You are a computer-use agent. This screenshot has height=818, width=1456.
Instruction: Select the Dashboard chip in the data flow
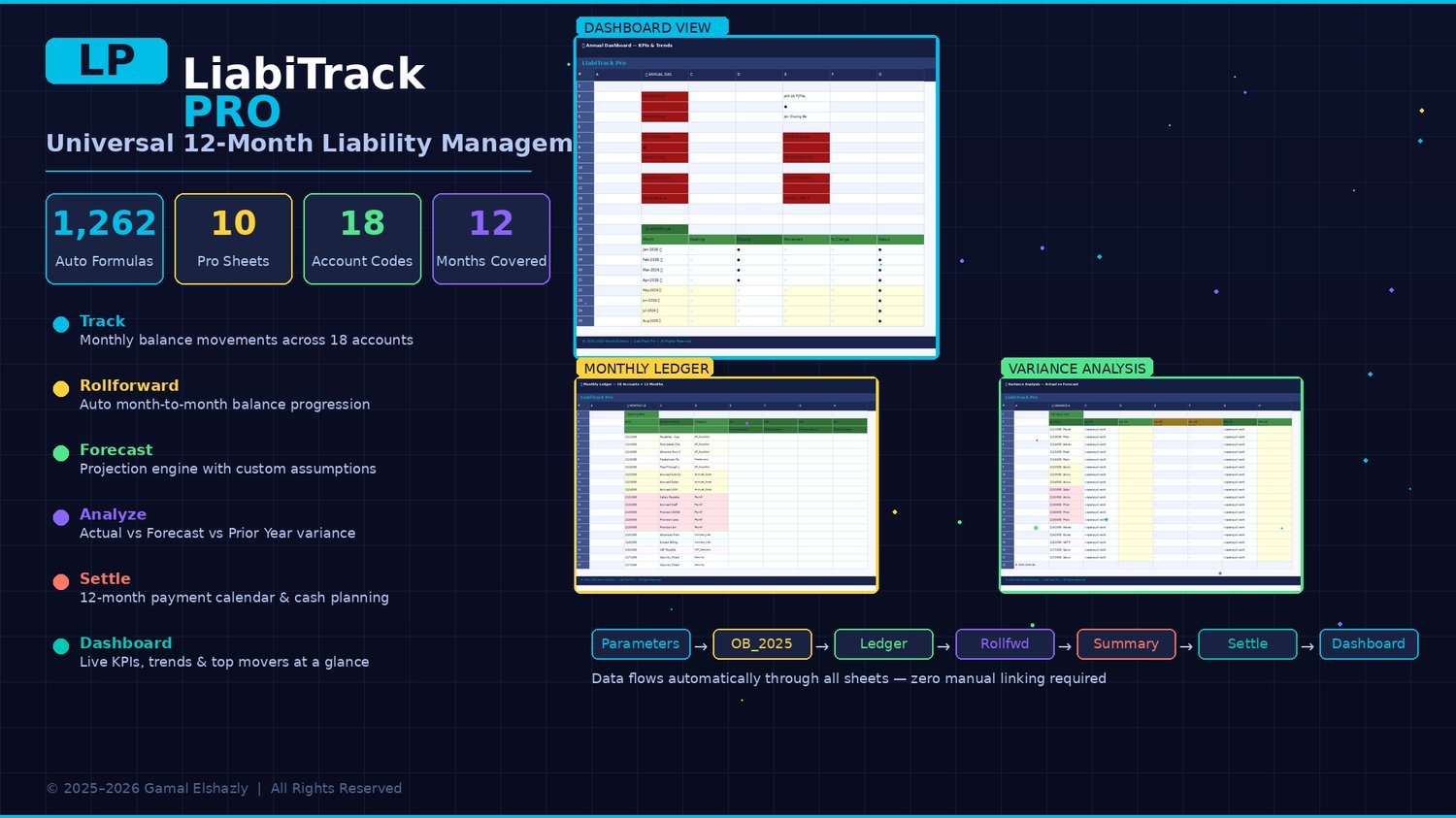[x=1369, y=644]
